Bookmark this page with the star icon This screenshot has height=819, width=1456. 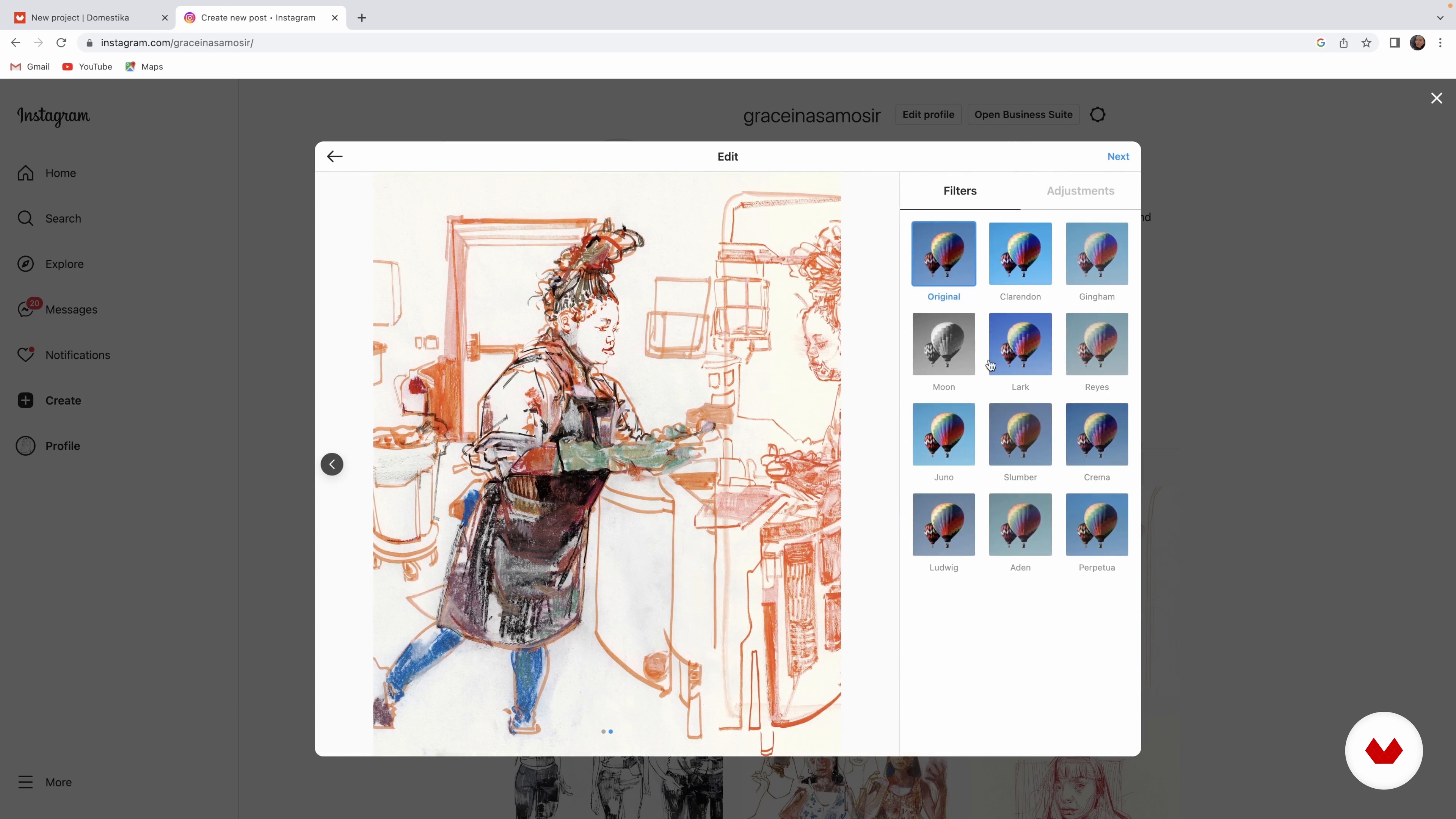point(1366,43)
